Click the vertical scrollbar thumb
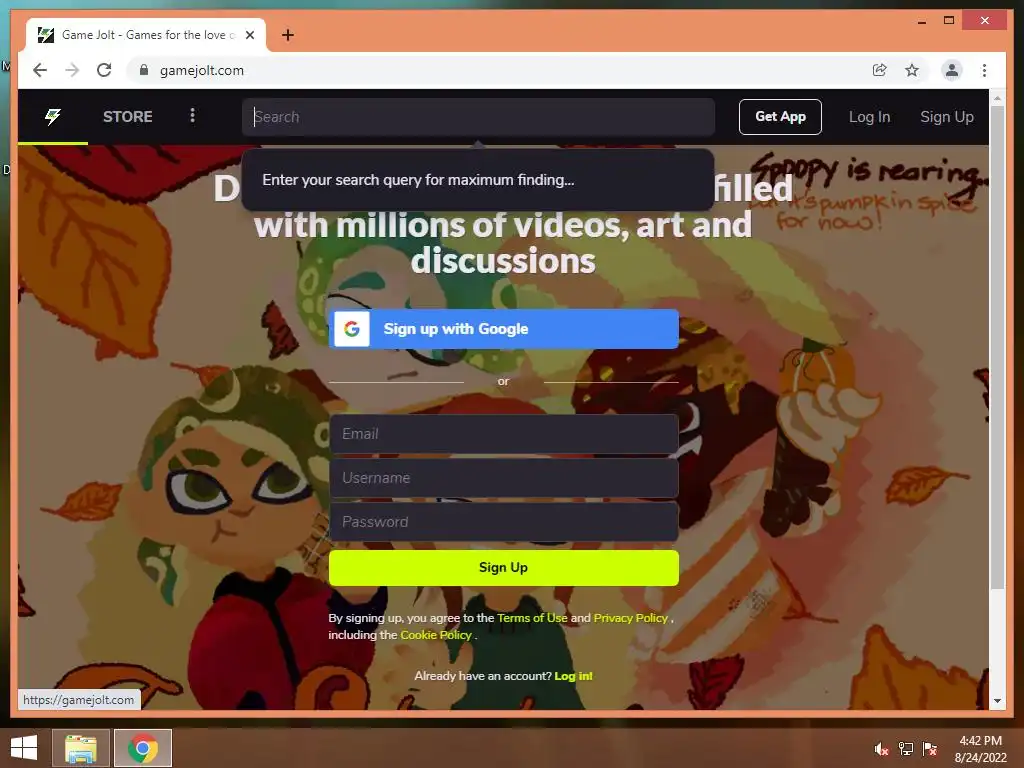 click(997, 347)
